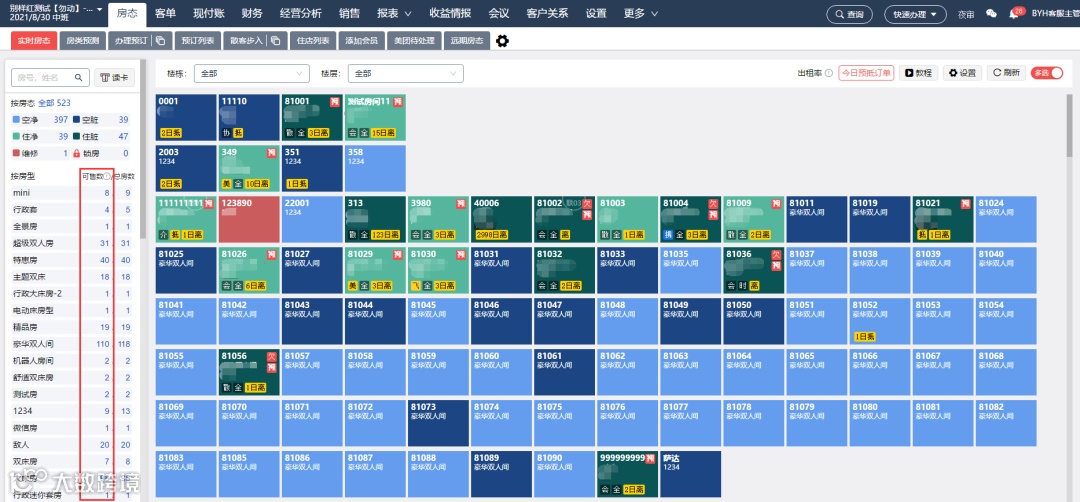Image resolution: width=1080 pixels, height=502 pixels.
Task: Click the 全部 523 link
Action: pos(54,103)
